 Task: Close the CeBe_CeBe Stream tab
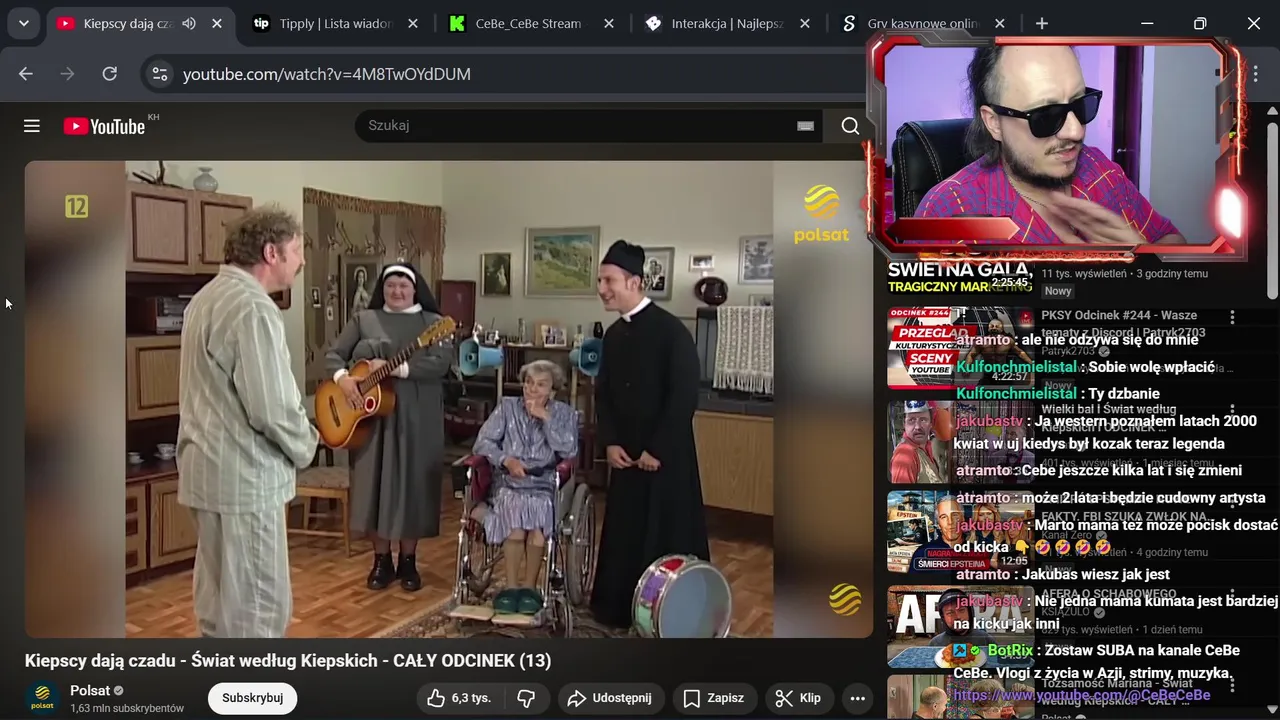click(x=609, y=23)
